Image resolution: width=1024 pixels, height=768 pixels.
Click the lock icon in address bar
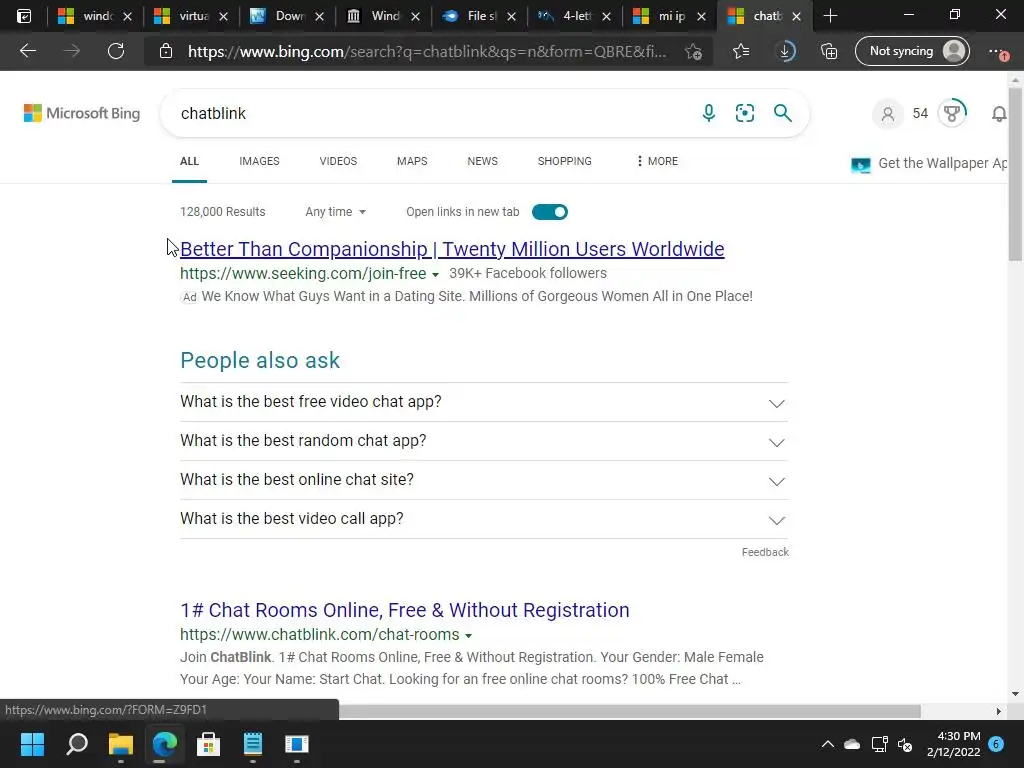pyautogui.click(x=166, y=51)
